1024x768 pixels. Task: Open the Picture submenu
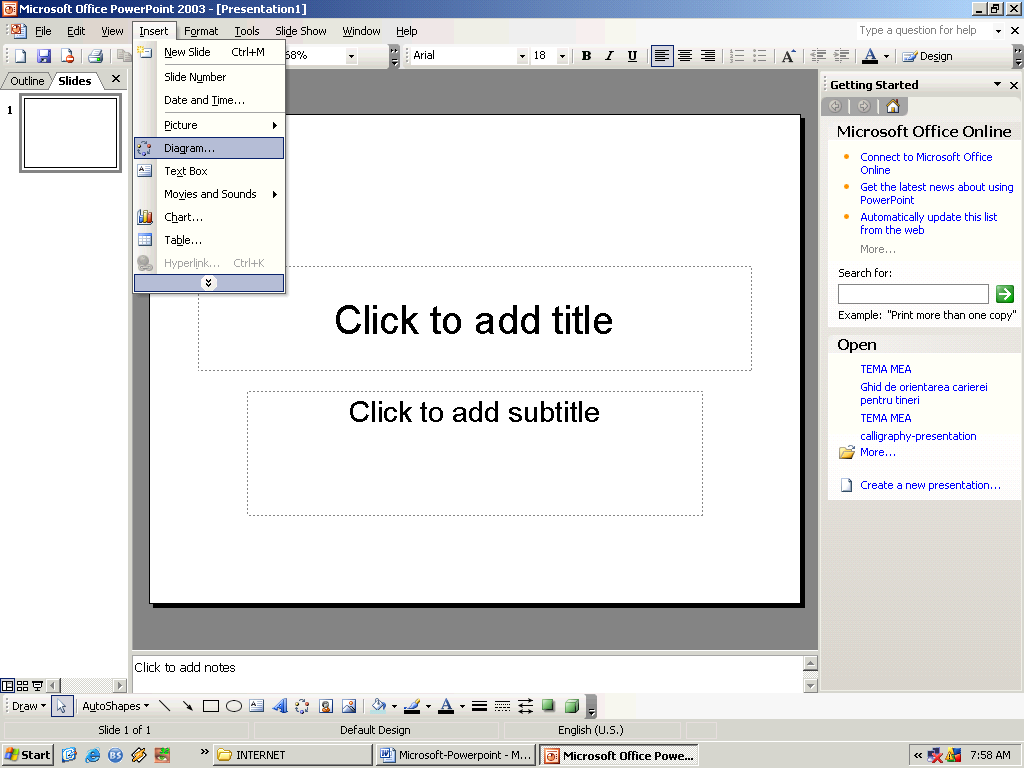pyautogui.click(x=209, y=125)
